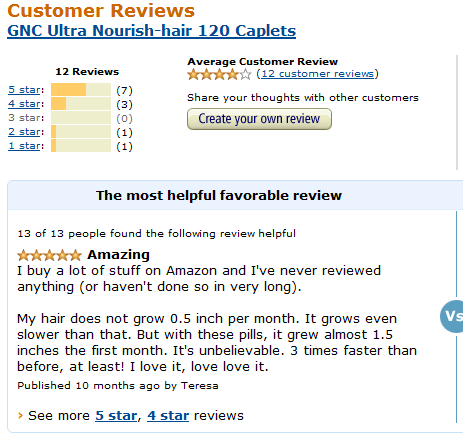This screenshot has width=463, height=448.
Task: Select the 2 star rating filter link
Action: coord(25,132)
